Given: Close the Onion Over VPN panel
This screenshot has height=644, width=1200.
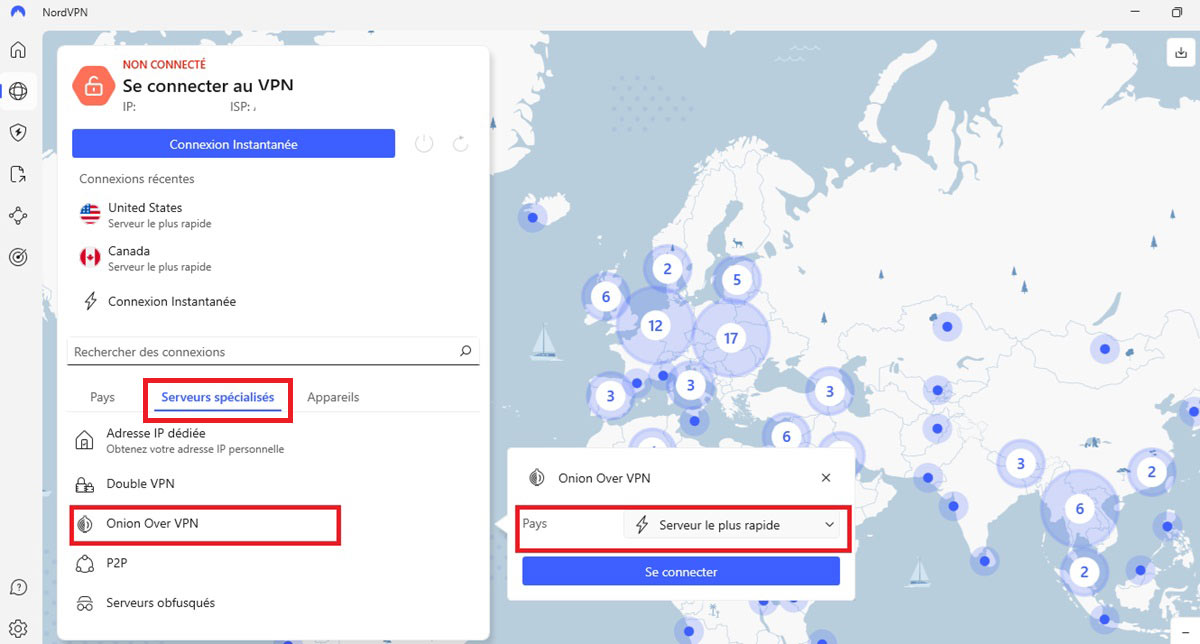Looking at the screenshot, I should click(825, 477).
